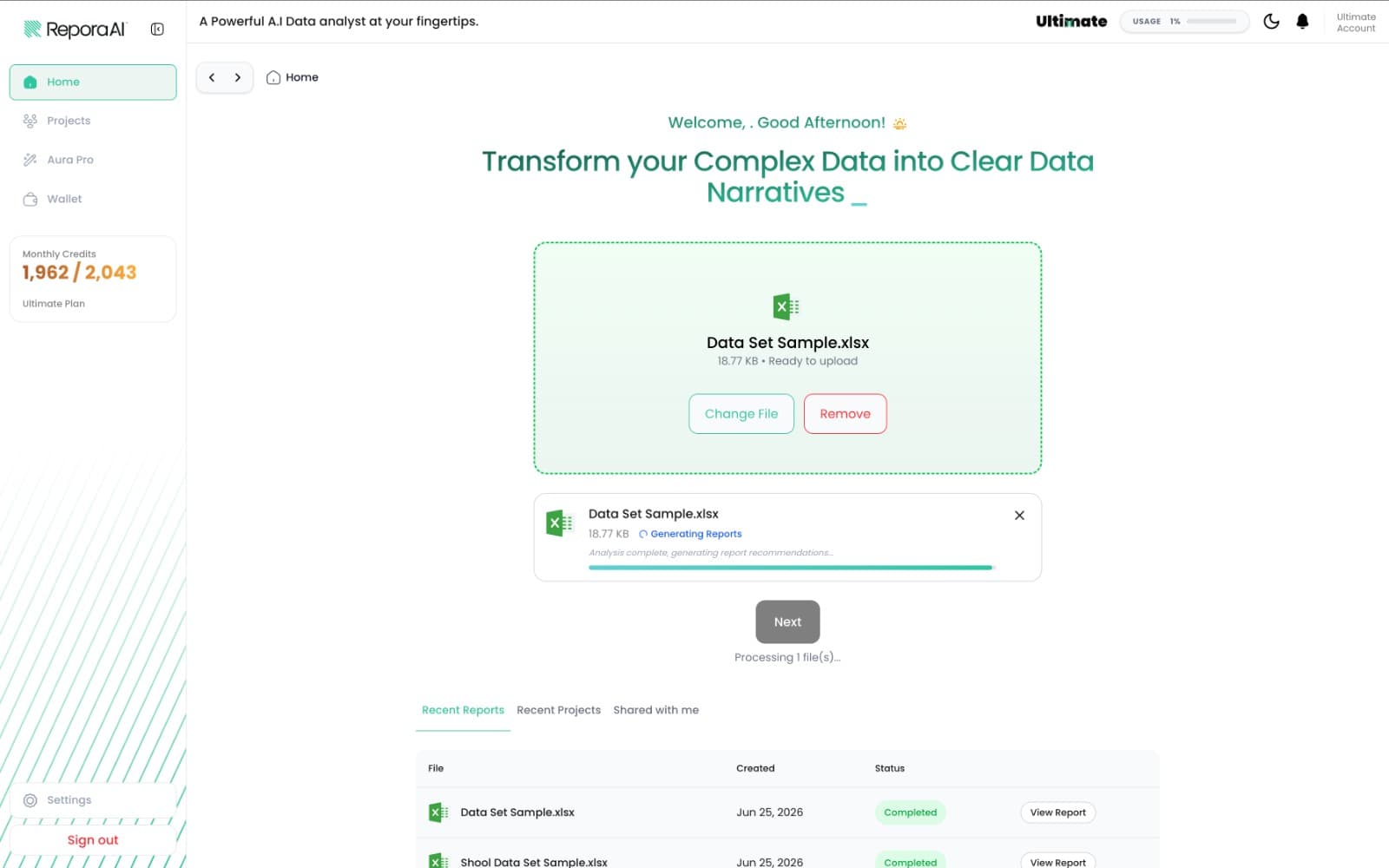Click Data Set Sample.xlsx in reports table
This screenshot has width=1389, height=868.
click(x=517, y=812)
